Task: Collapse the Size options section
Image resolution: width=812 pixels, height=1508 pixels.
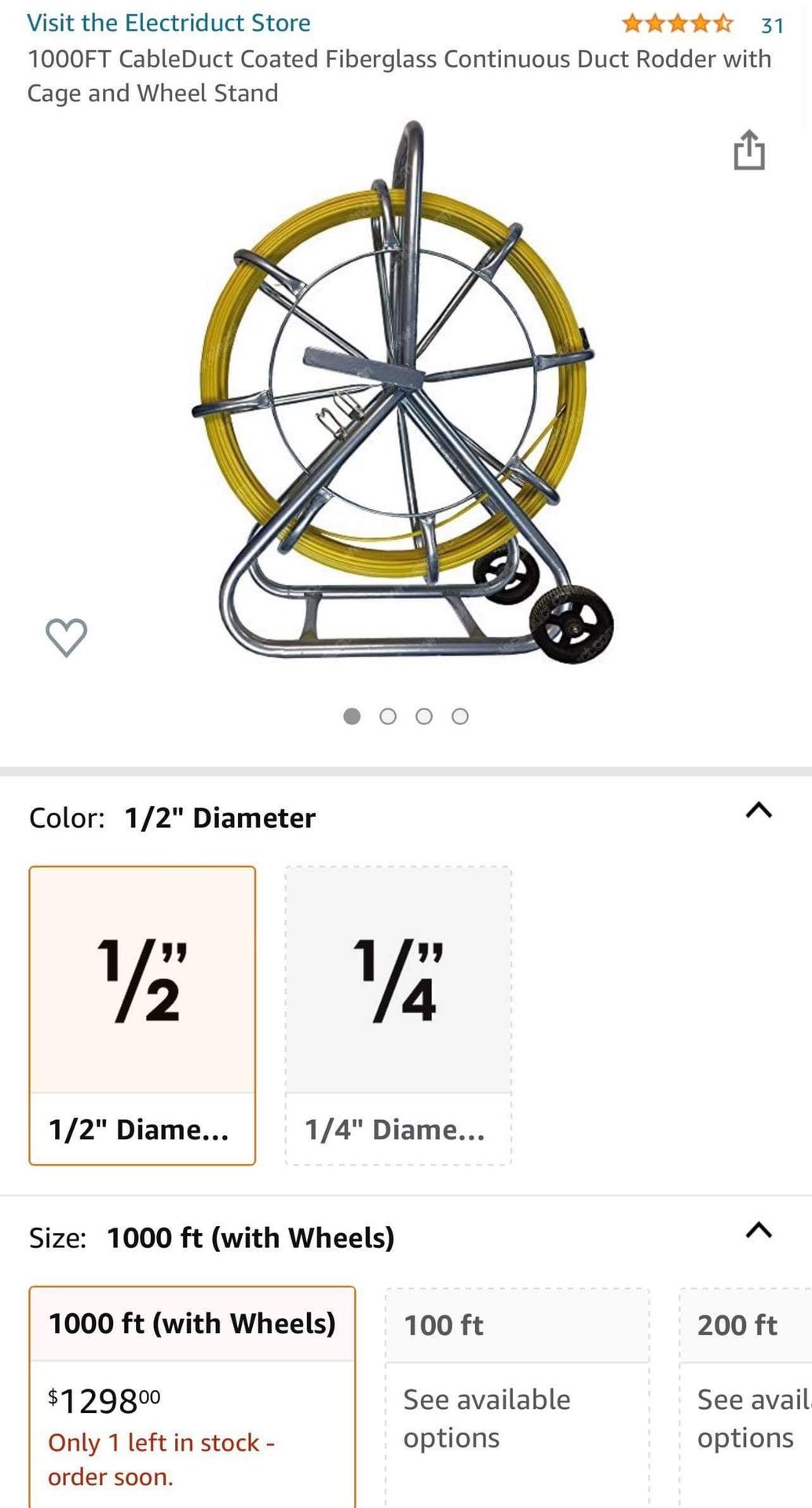Action: (x=759, y=1231)
